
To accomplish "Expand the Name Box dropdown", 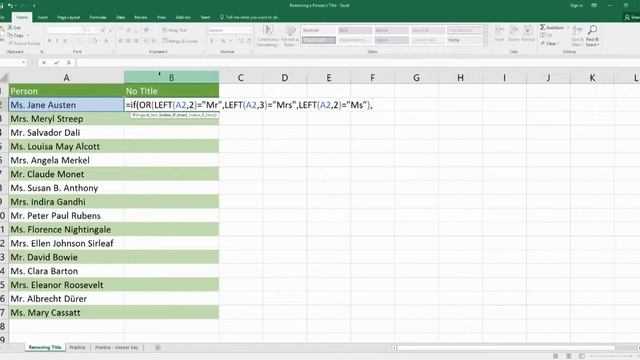I will click(24, 62).
